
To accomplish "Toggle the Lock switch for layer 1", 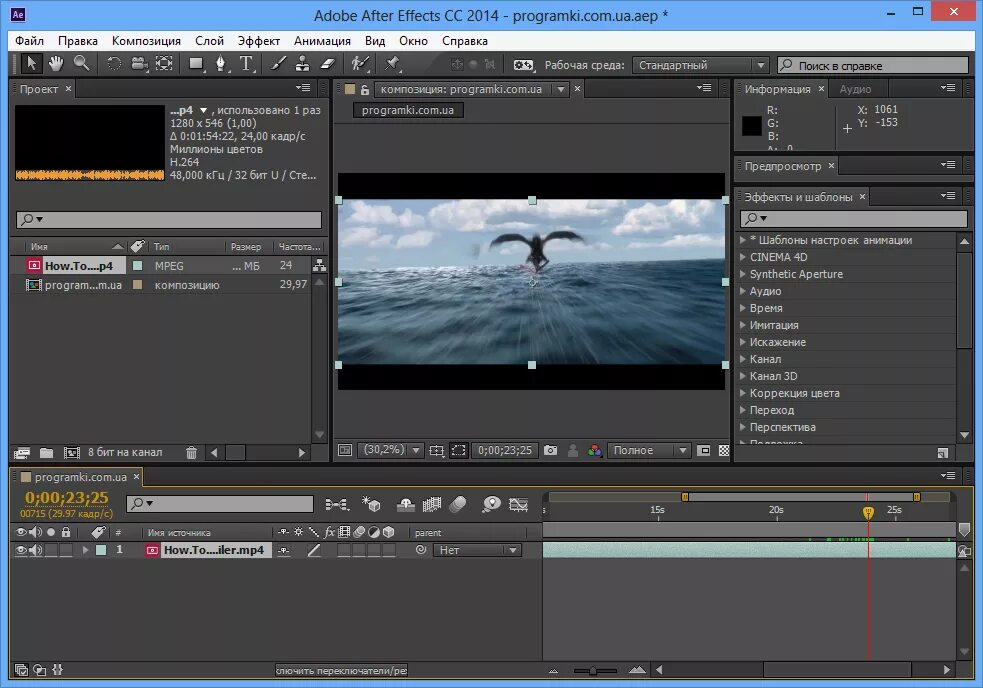I will click(x=66, y=550).
